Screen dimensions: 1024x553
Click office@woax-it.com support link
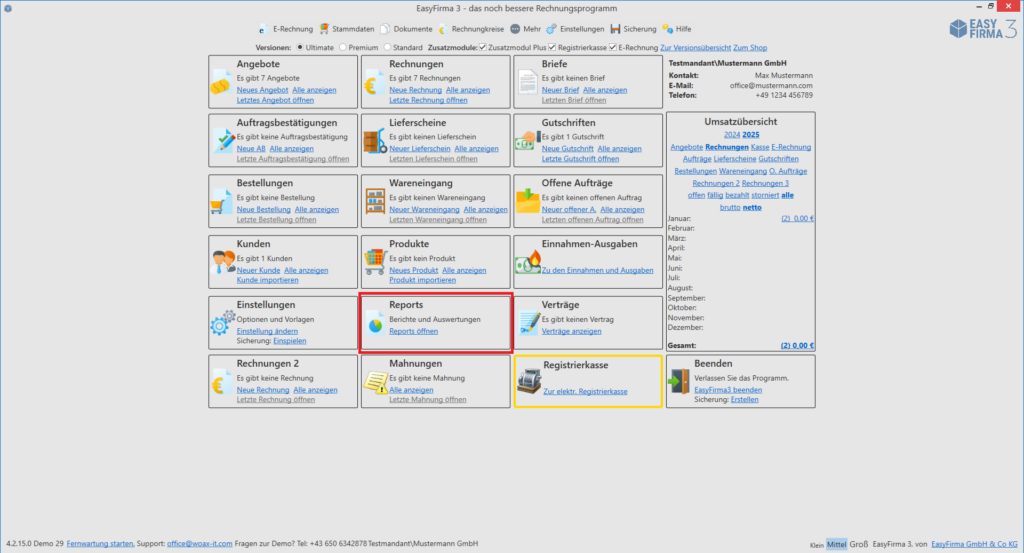pos(199,543)
